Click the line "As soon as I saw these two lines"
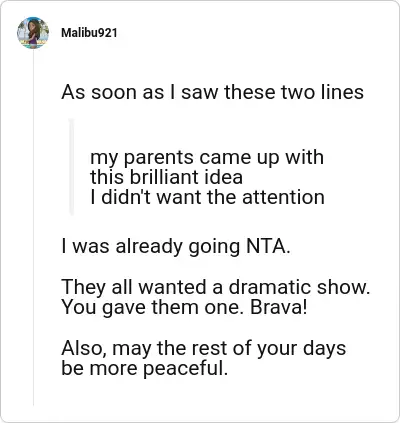 (212, 92)
